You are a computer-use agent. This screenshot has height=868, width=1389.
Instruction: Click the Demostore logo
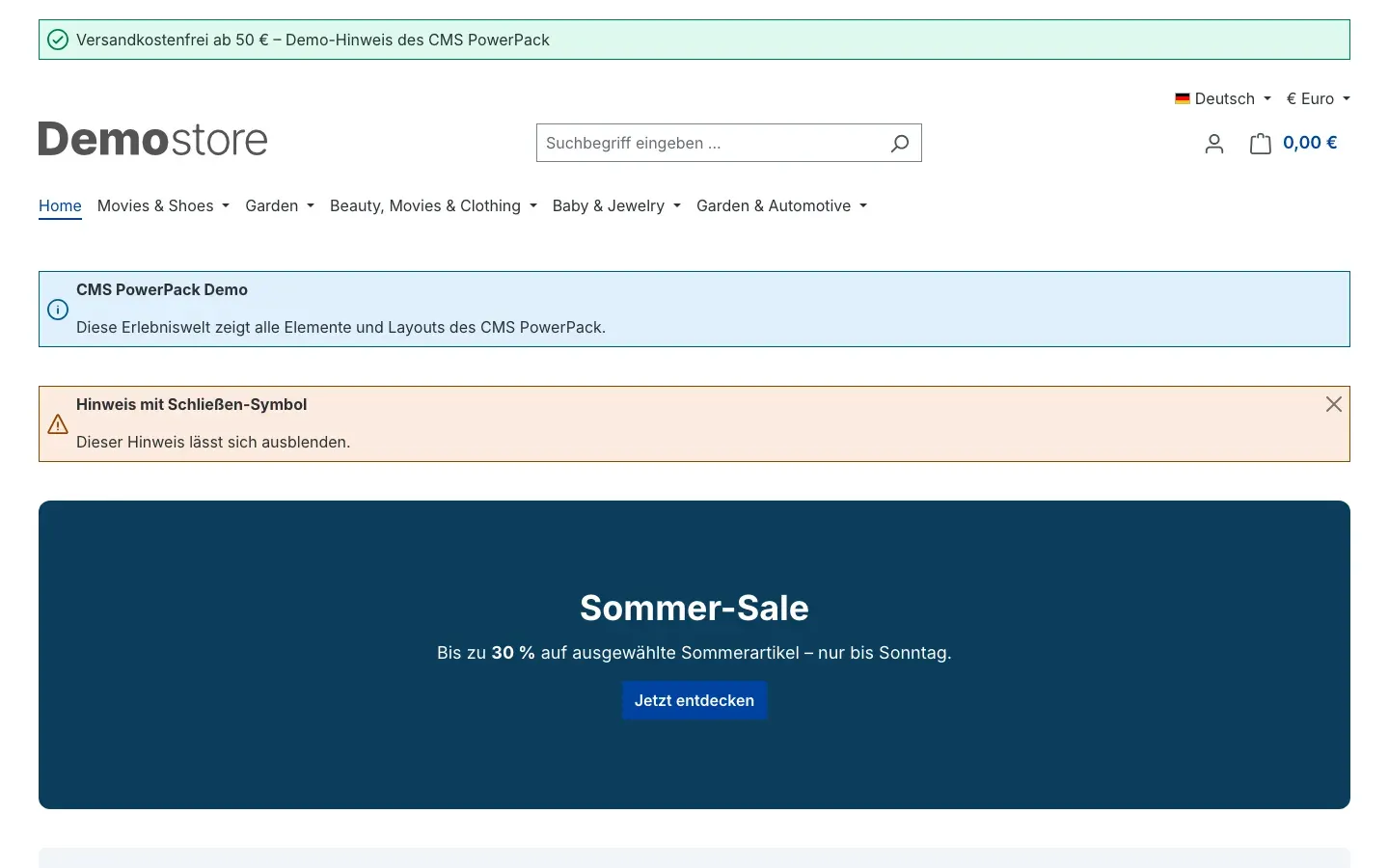(152, 140)
